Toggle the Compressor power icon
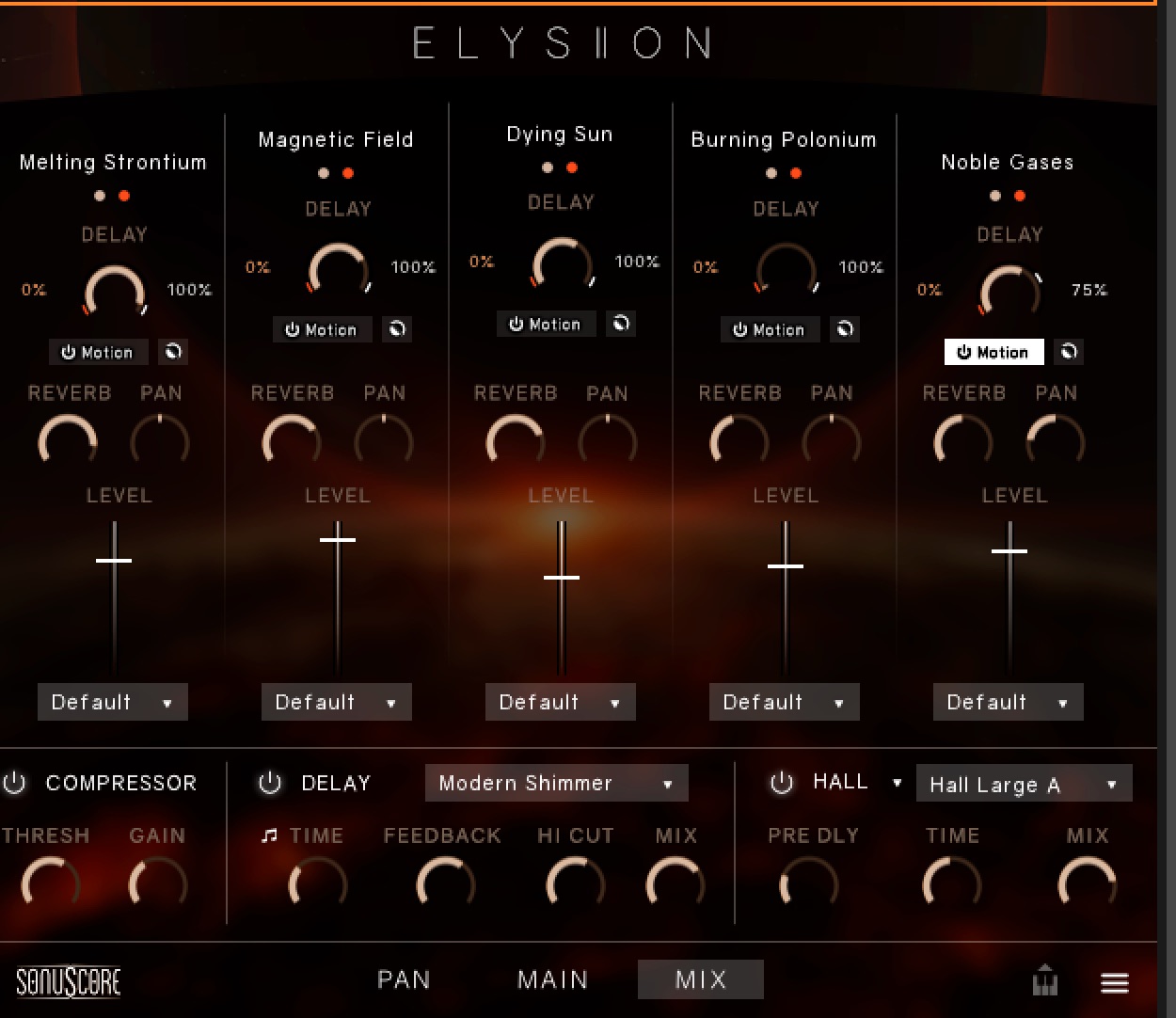1176x1018 pixels. 14,783
